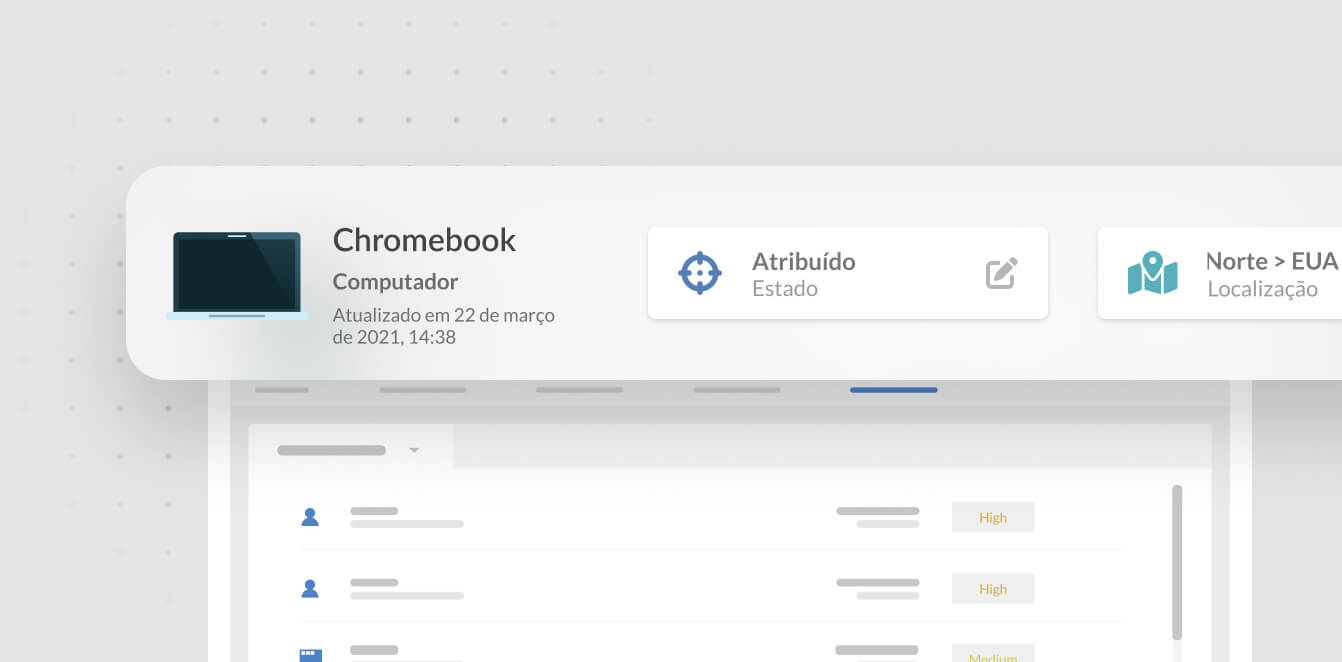Click the High badge in the first row

[992, 517]
